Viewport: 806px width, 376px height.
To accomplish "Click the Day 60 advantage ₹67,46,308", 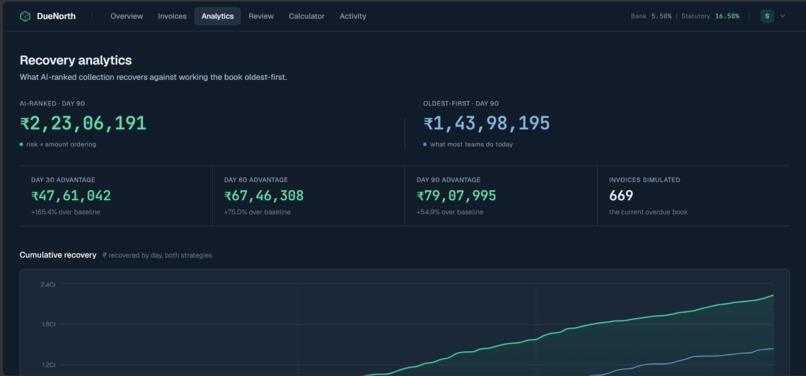I will click(264, 196).
